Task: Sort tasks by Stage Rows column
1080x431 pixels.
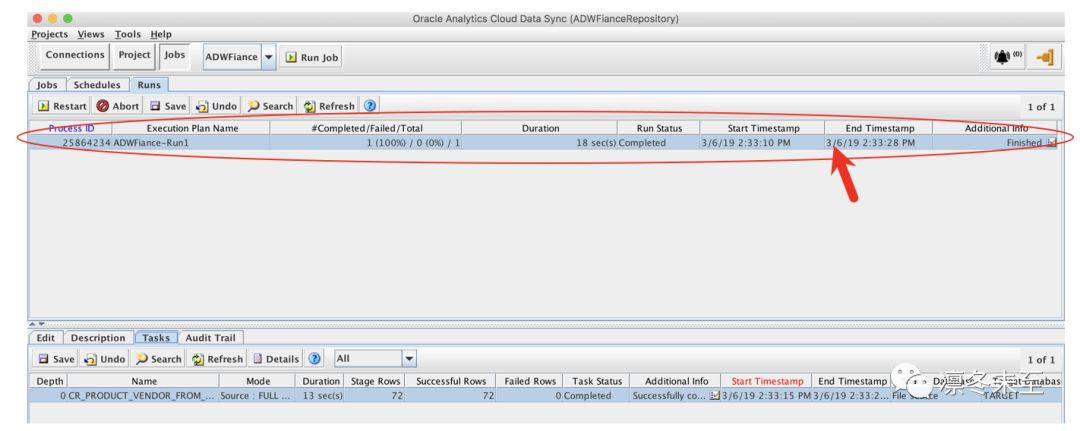Action: tap(374, 381)
